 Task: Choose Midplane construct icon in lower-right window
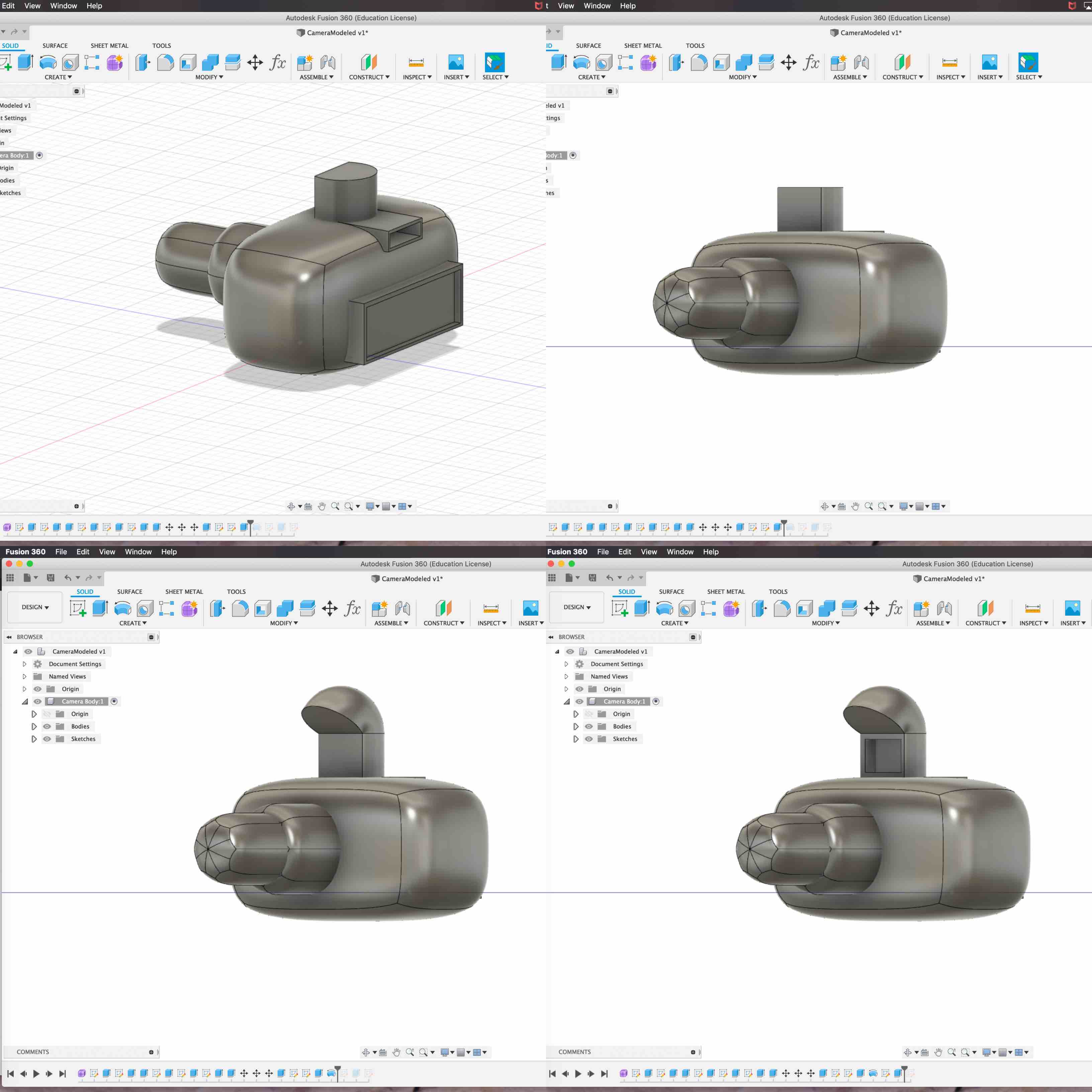(985, 608)
